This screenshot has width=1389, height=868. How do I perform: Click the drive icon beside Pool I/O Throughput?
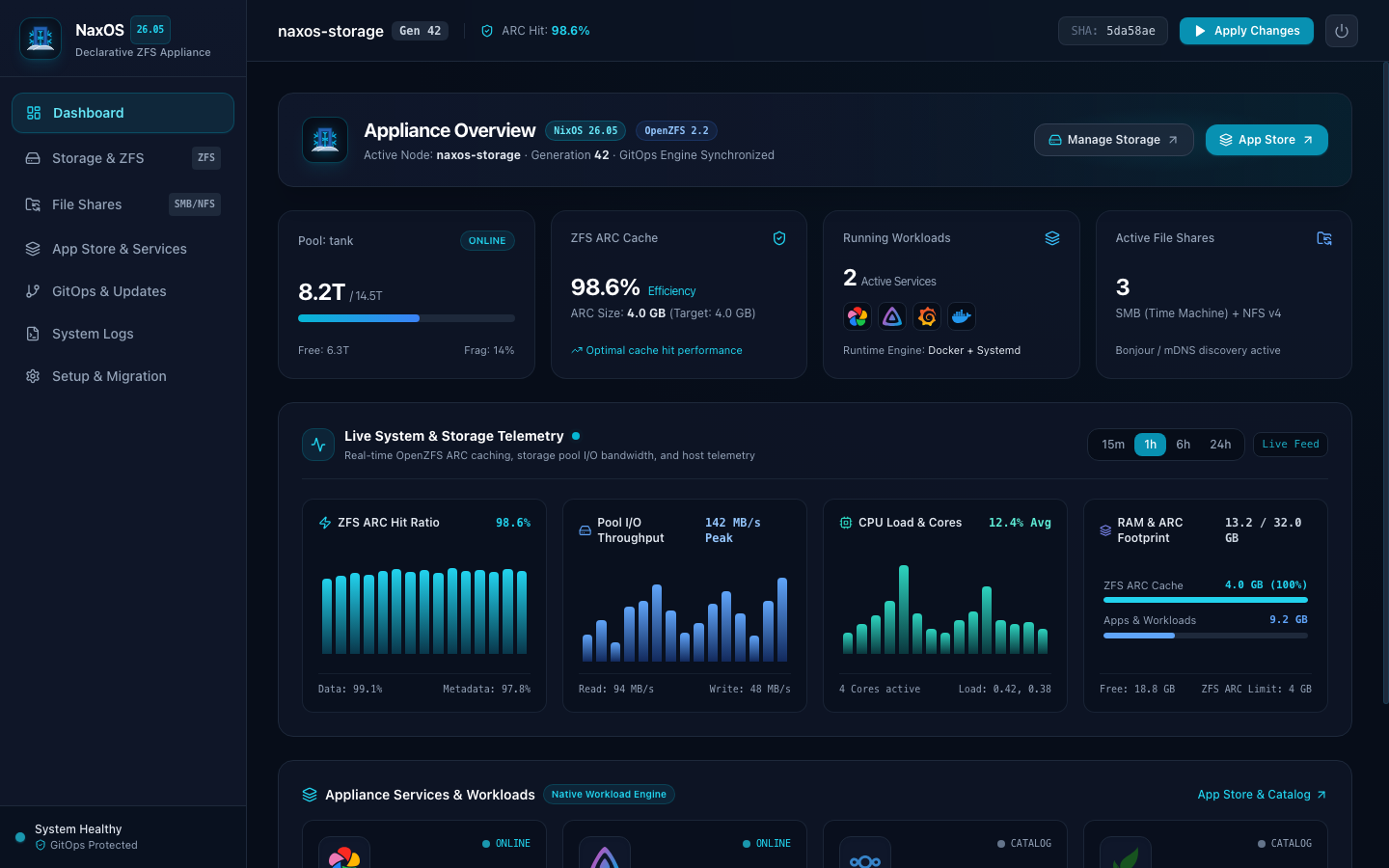coord(585,530)
